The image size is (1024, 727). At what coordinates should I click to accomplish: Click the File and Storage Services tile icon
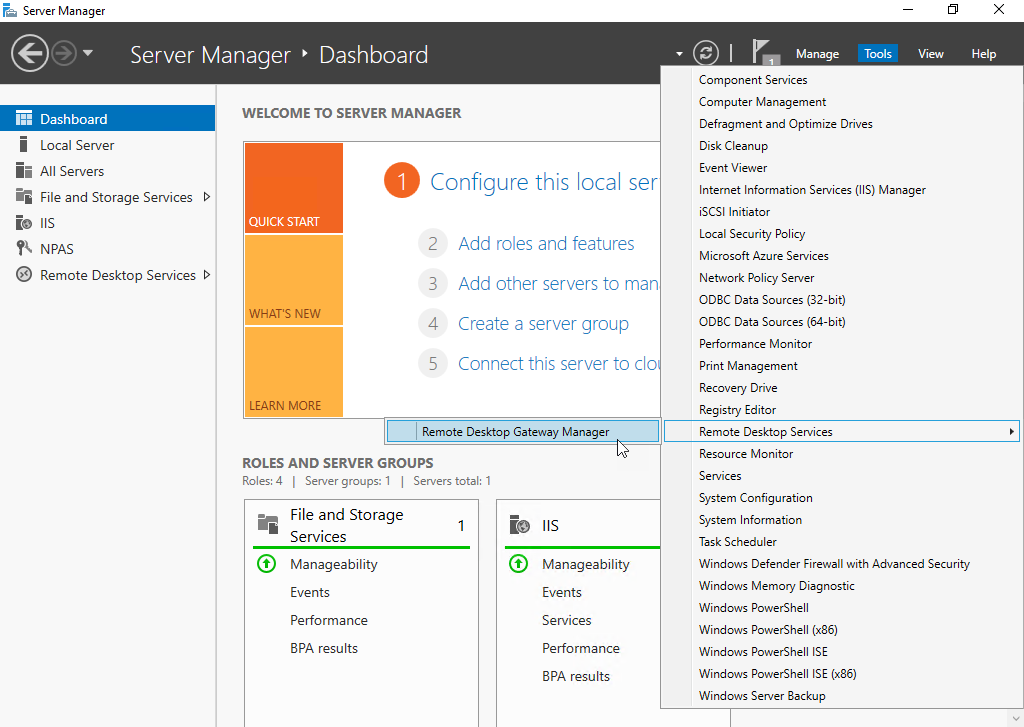click(268, 525)
